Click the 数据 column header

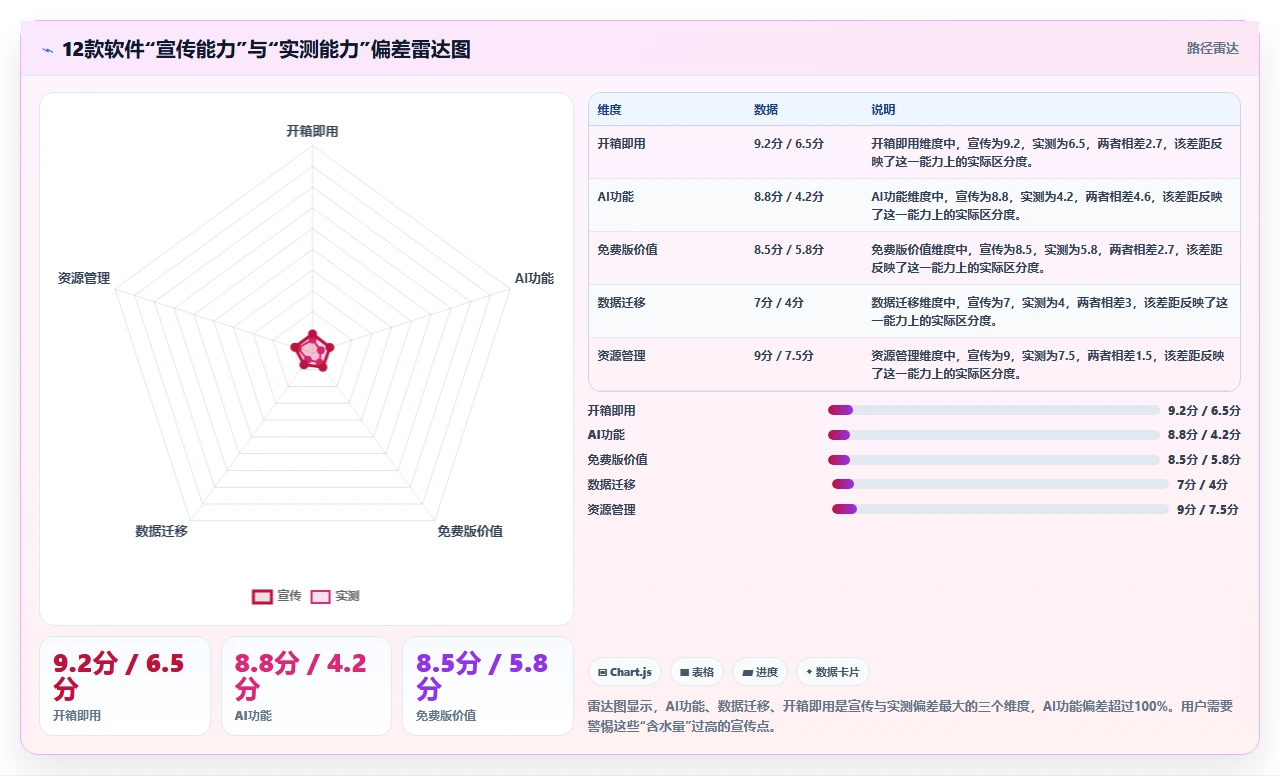point(766,110)
